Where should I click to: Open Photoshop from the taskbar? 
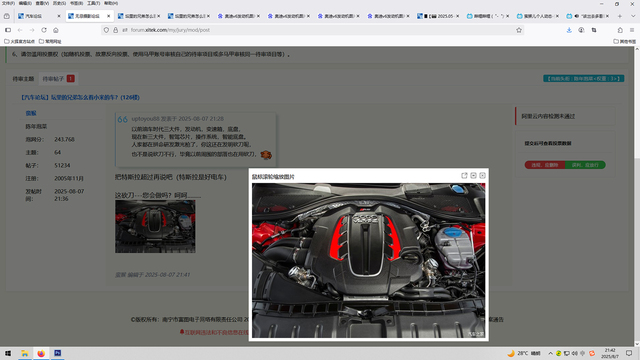pos(58,353)
